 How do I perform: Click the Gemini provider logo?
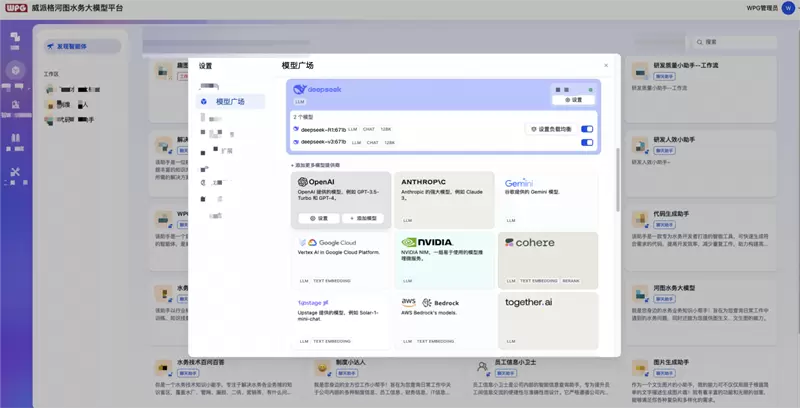518,183
